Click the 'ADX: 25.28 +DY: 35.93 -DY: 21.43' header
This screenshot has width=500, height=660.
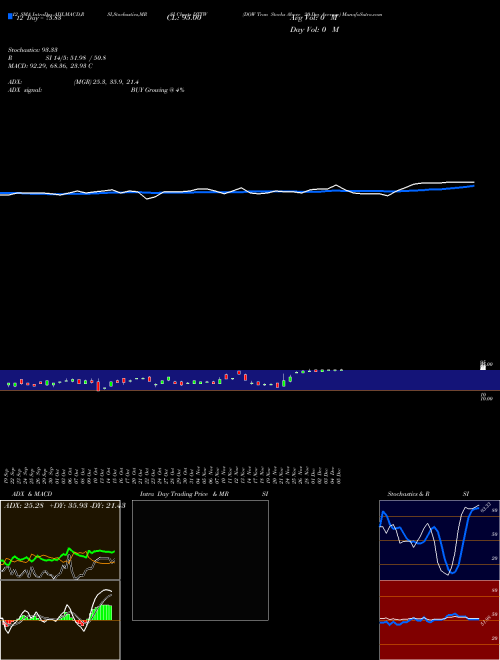click(x=64, y=506)
